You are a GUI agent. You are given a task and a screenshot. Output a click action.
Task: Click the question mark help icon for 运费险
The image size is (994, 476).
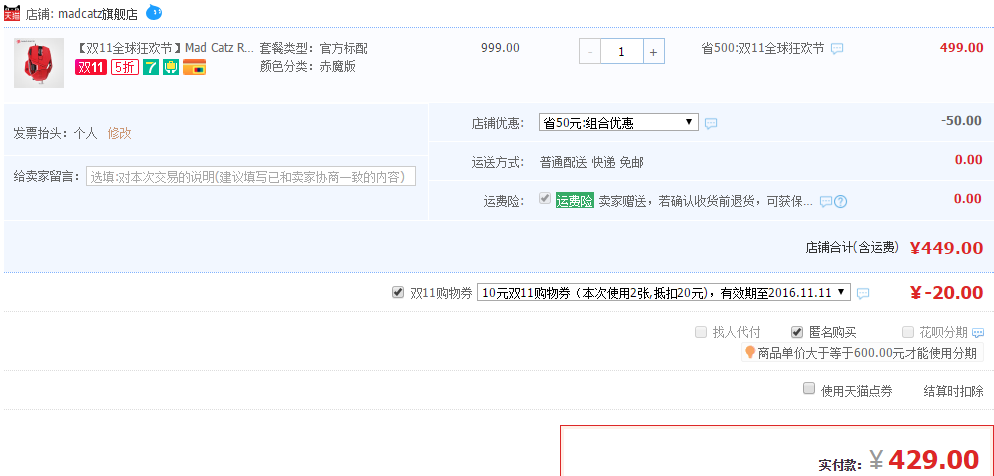point(841,202)
